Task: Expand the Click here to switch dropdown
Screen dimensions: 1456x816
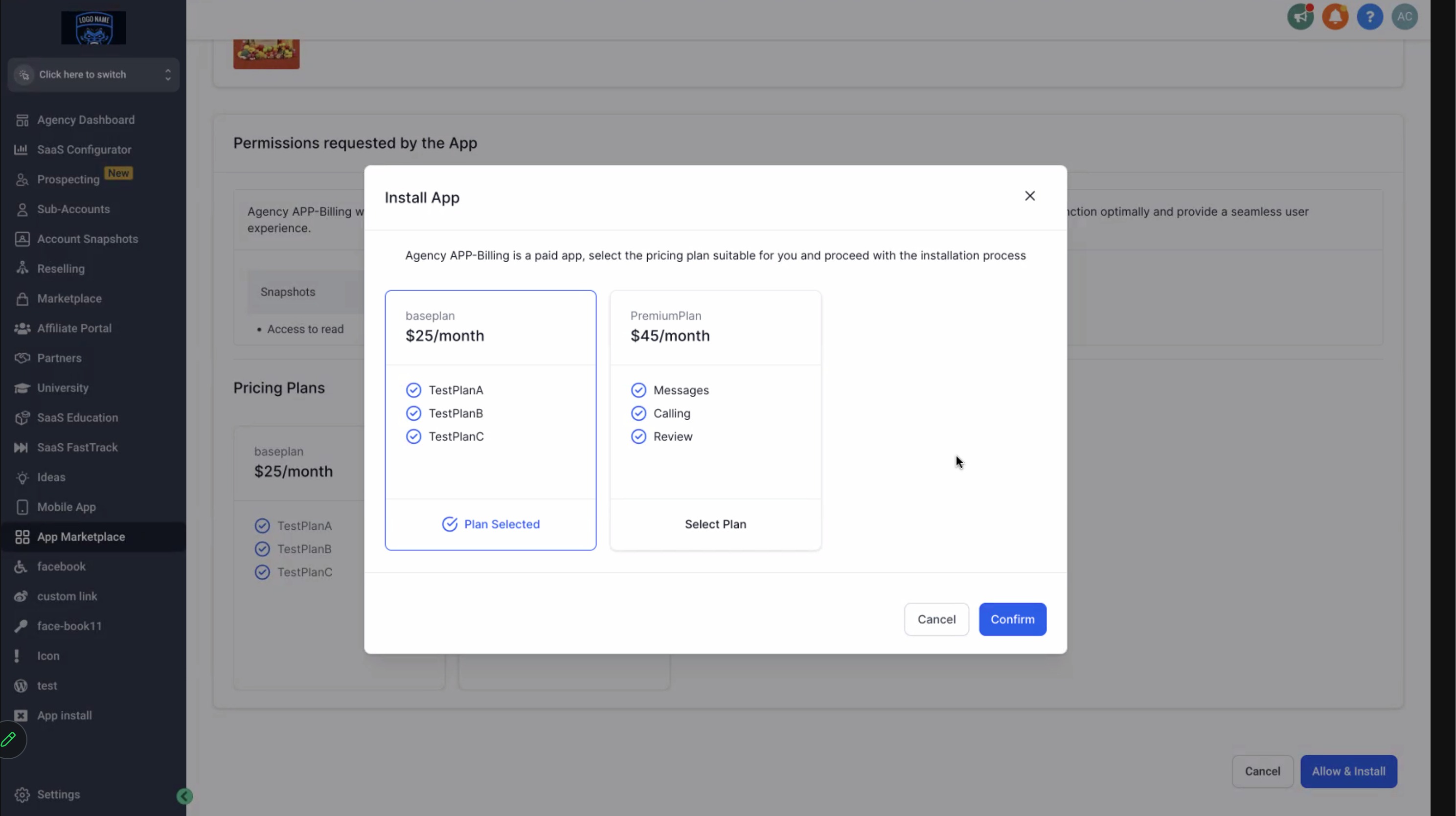Action: [93, 74]
